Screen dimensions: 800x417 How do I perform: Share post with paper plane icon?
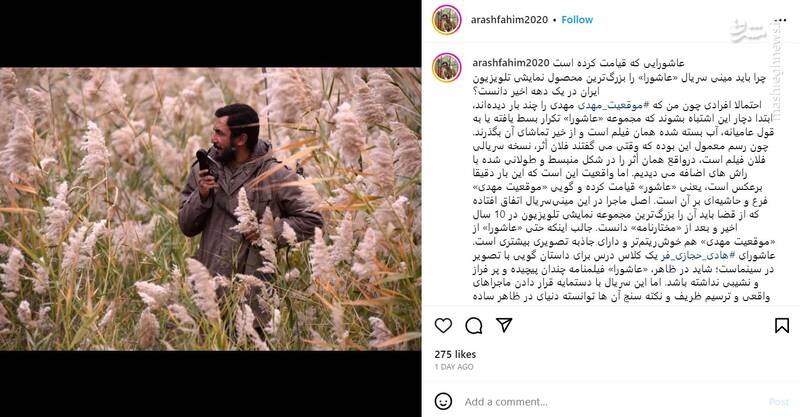click(504, 325)
